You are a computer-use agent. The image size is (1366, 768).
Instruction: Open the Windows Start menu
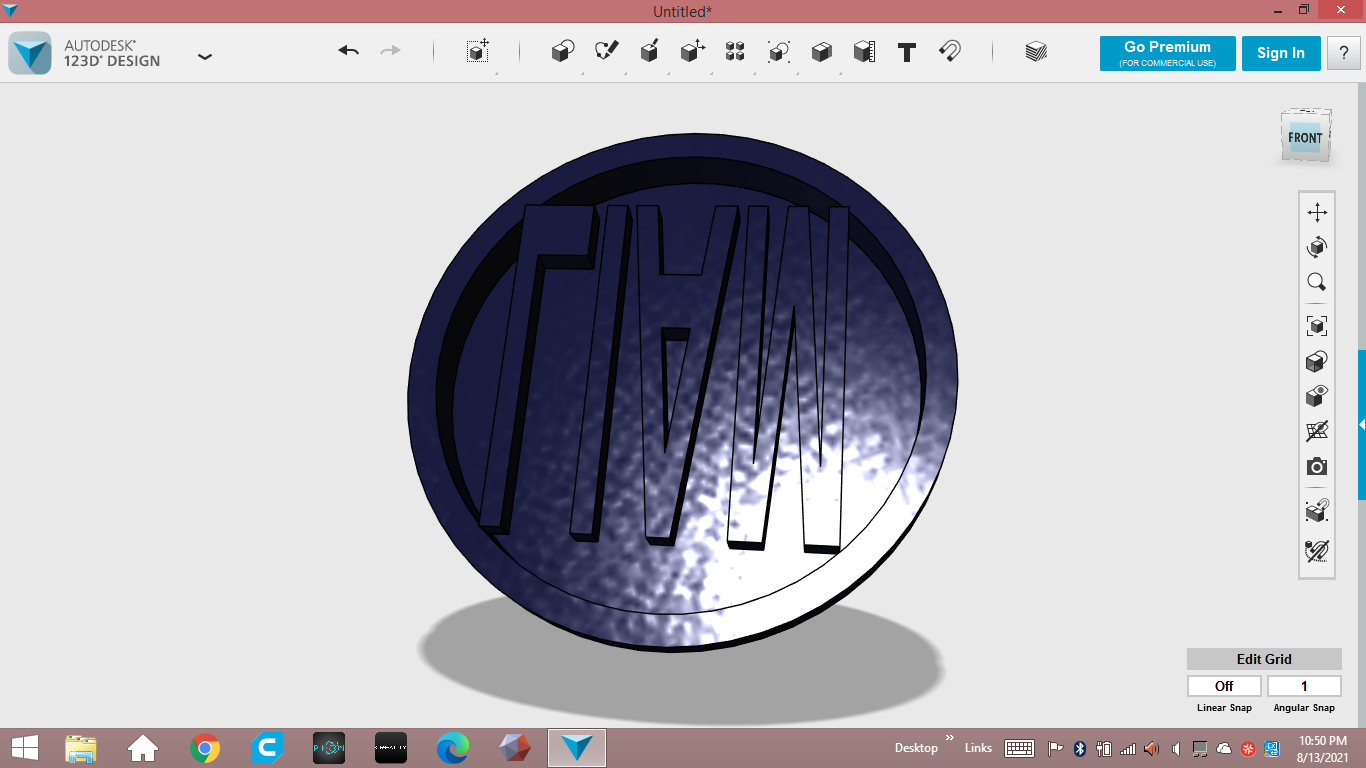(24, 747)
